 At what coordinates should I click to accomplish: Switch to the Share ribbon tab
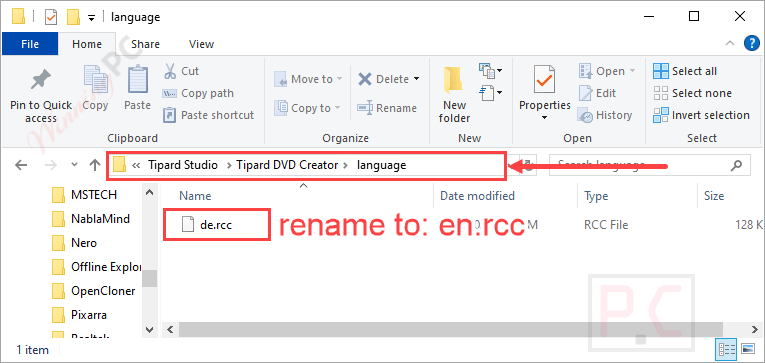tap(145, 44)
